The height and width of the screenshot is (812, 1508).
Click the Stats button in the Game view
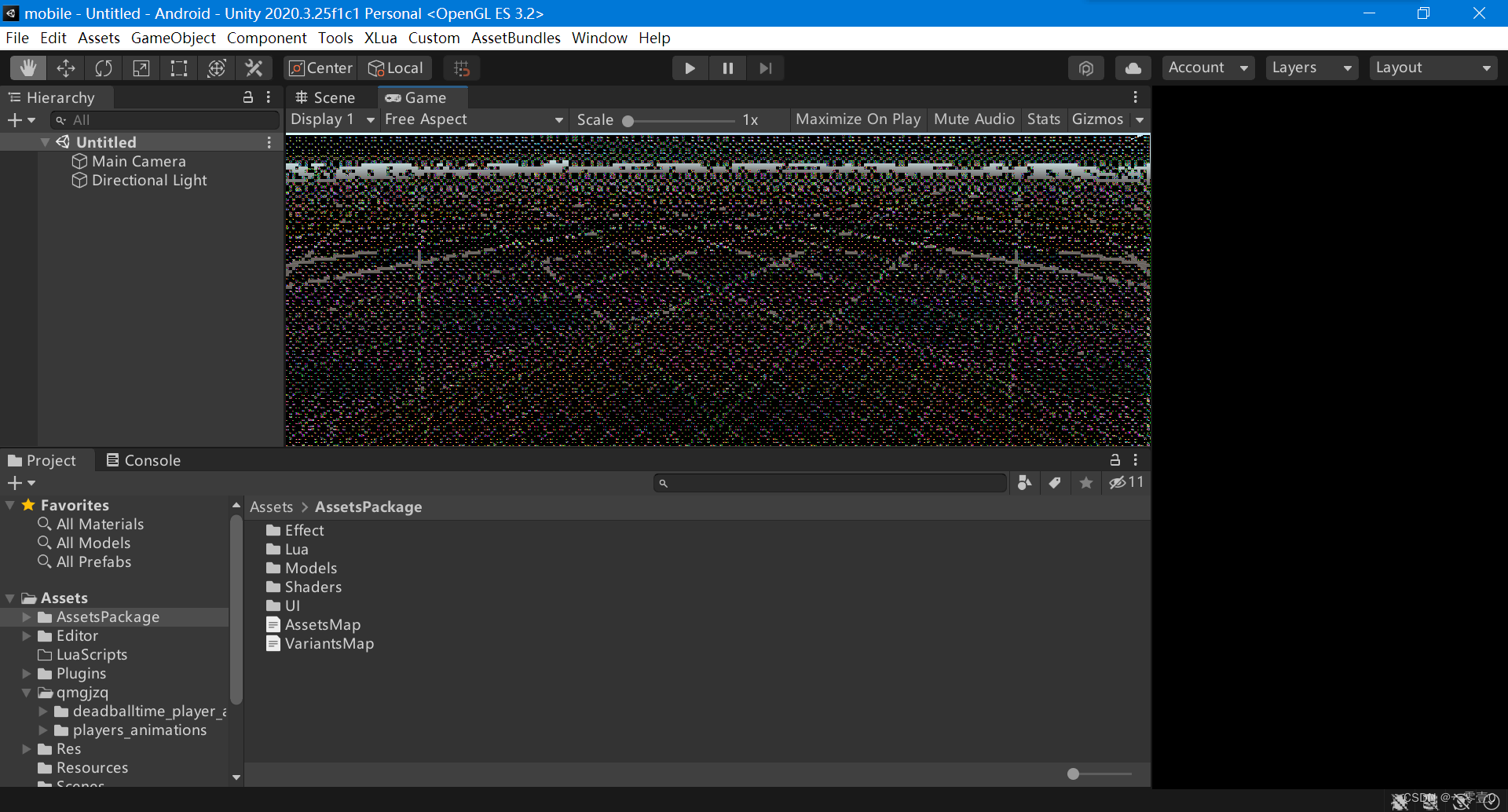click(x=1042, y=119)
